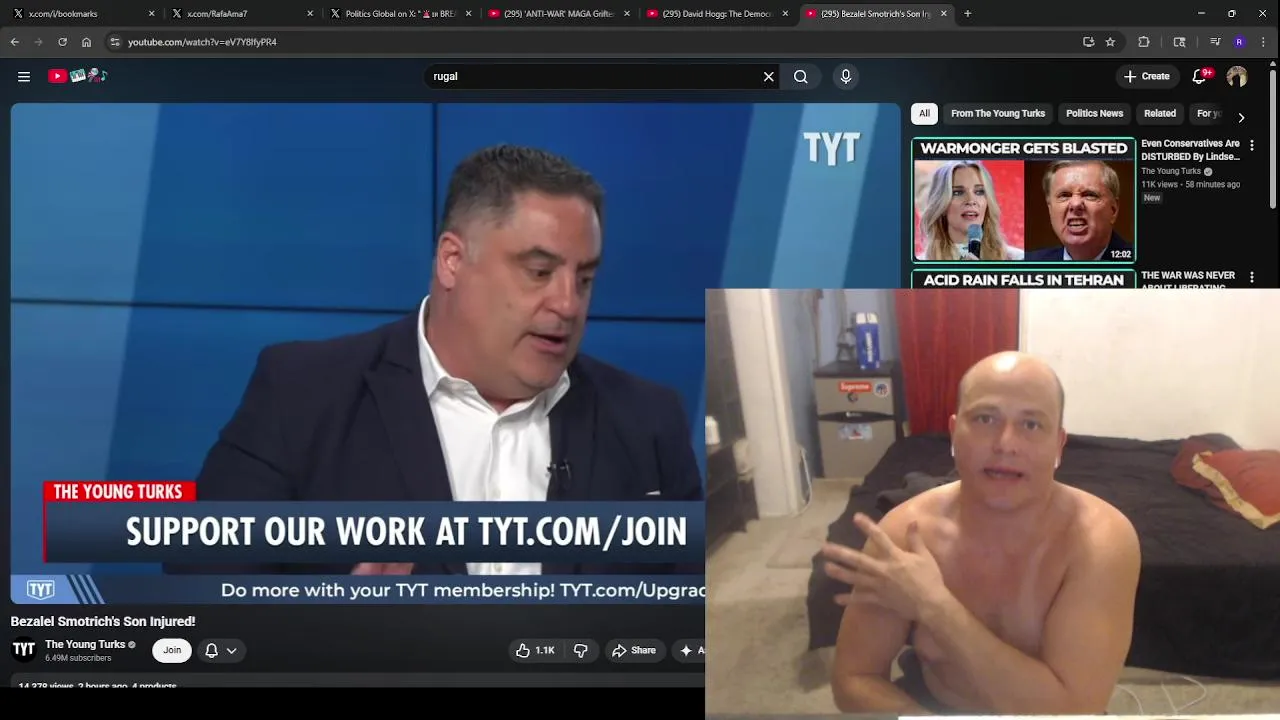Open the media controls icon in toolbar
This screenshot has height=720, width=1280.
tap(1215, 42)
